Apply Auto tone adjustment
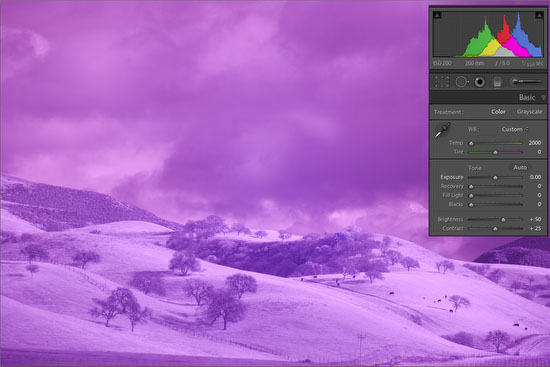This screenshot has width=550, height=367. 520,167
